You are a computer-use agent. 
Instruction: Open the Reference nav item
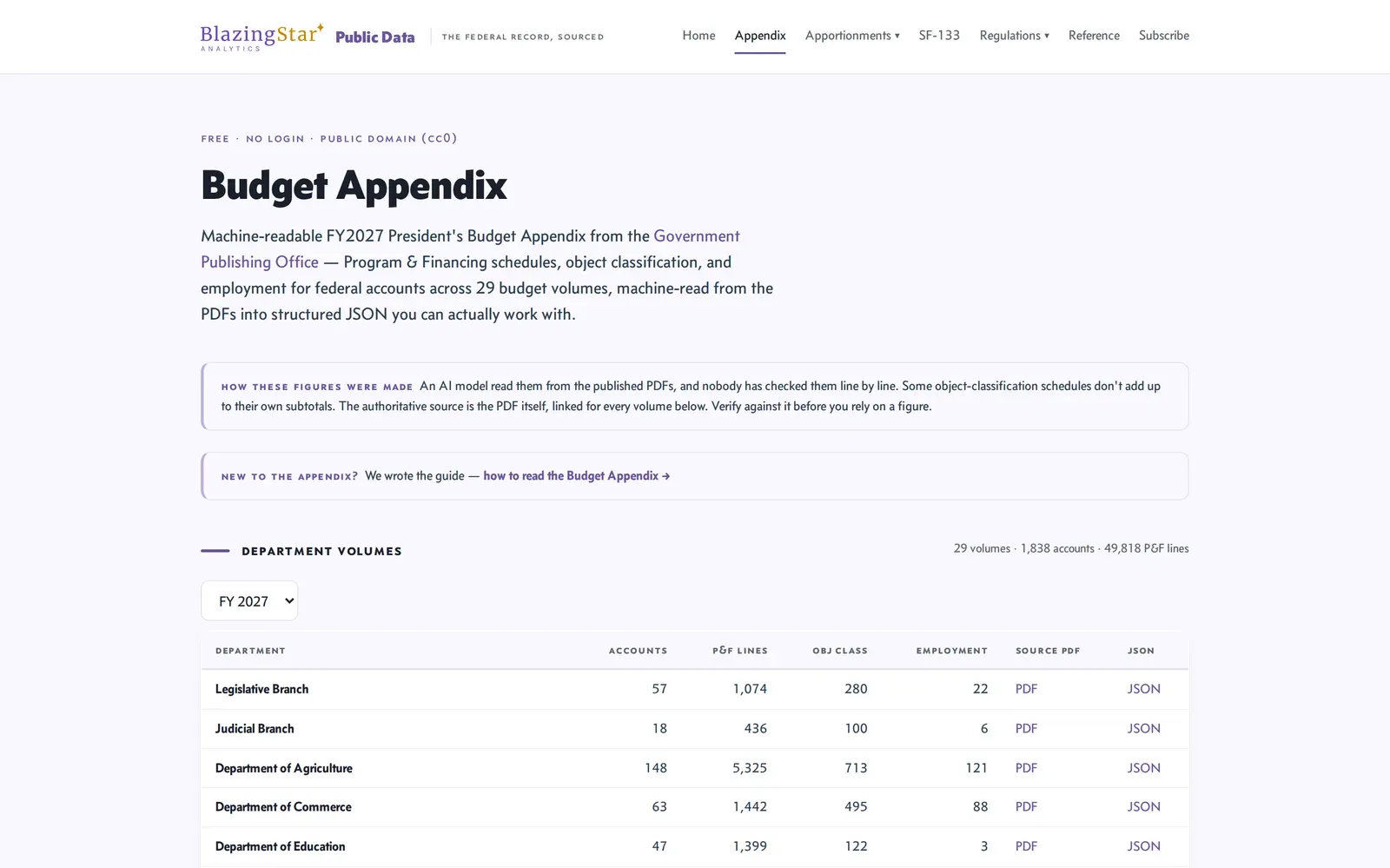[1094, 36]
